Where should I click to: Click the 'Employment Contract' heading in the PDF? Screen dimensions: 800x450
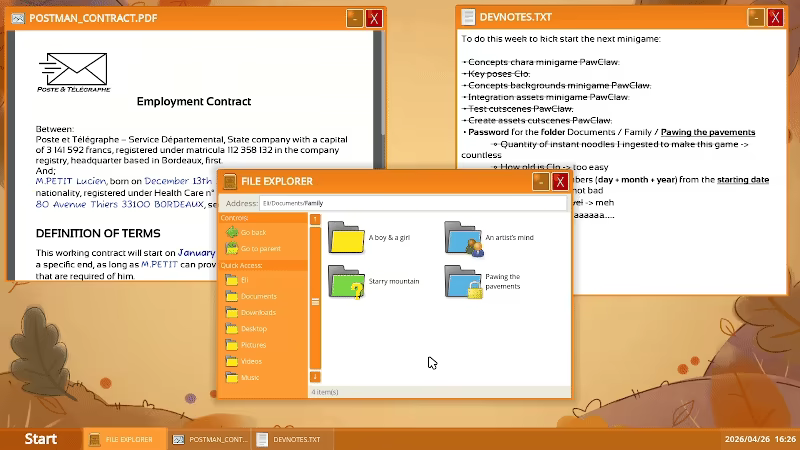194,101
